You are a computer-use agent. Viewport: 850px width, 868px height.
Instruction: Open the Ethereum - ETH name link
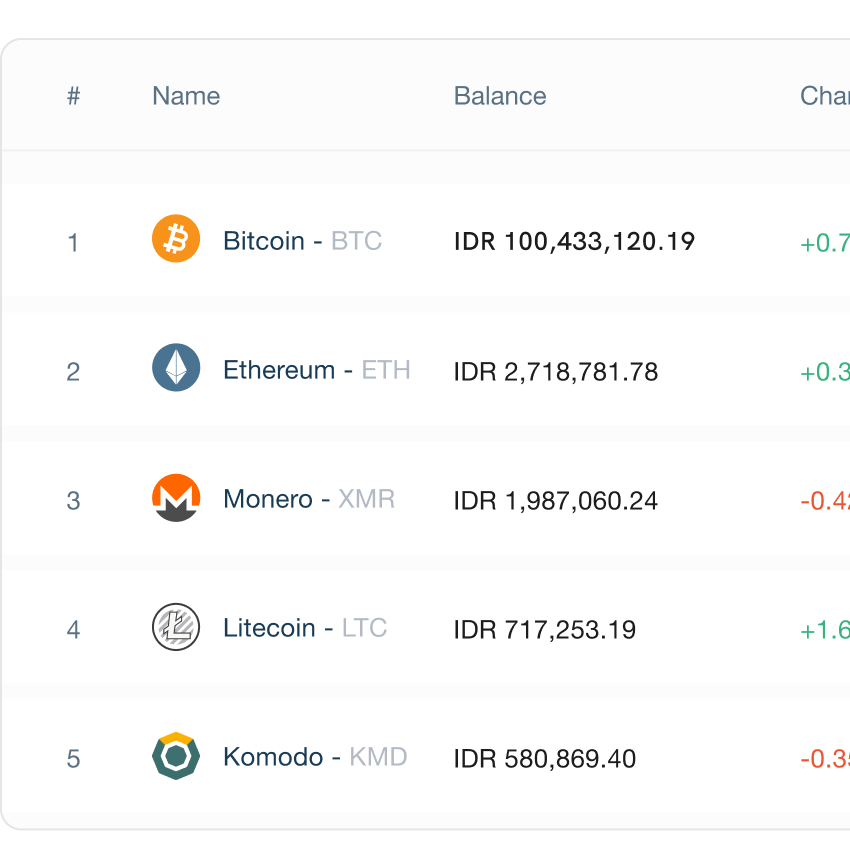(x=316, y=370)
